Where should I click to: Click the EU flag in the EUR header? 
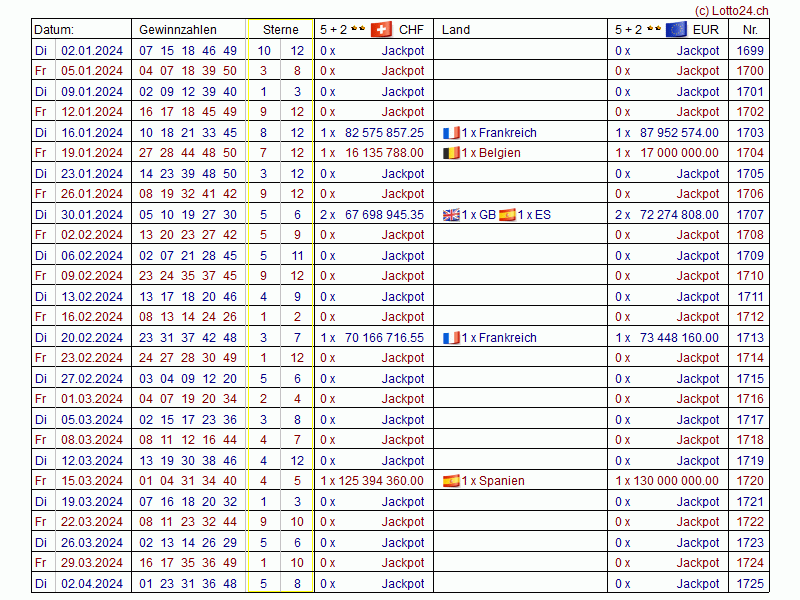[x=676, y=30]
